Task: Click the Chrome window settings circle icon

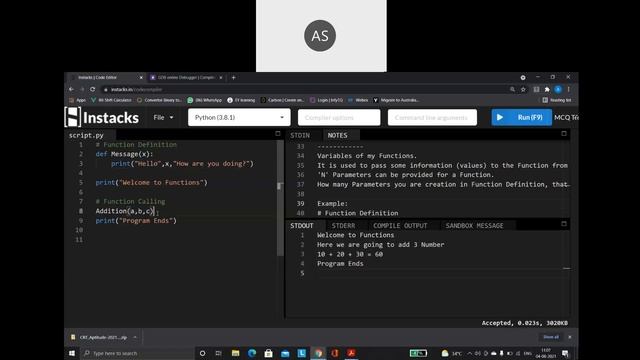Action: click(x=523, y=78)
